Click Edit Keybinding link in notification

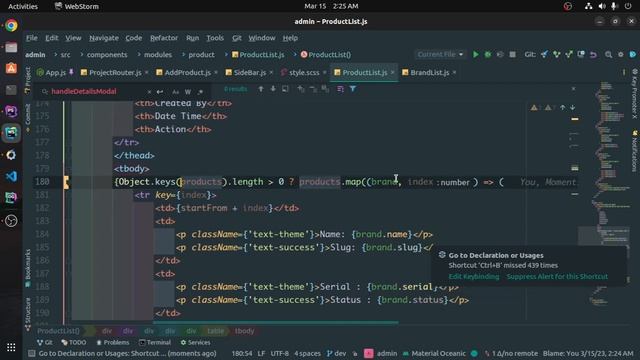(x=474, y=277)
